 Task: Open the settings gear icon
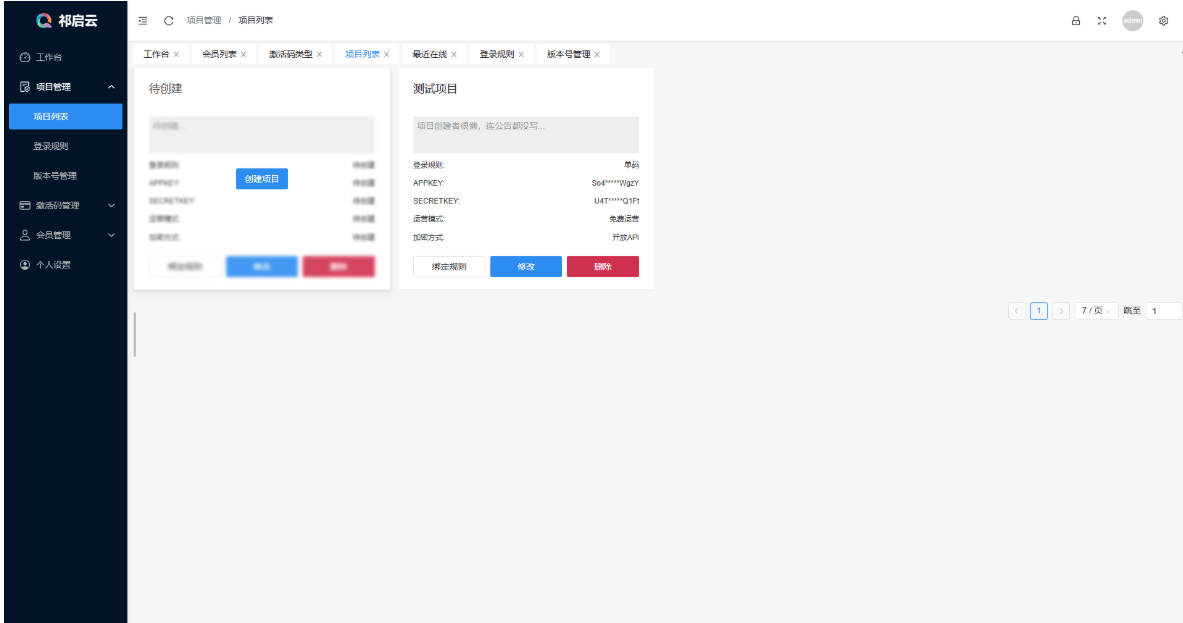point(1163,20)
